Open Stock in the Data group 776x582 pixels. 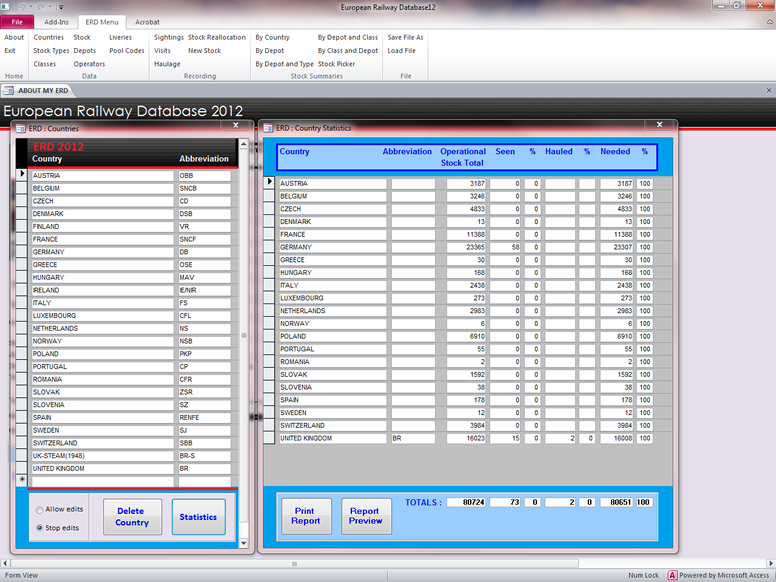tap(82, 37)
